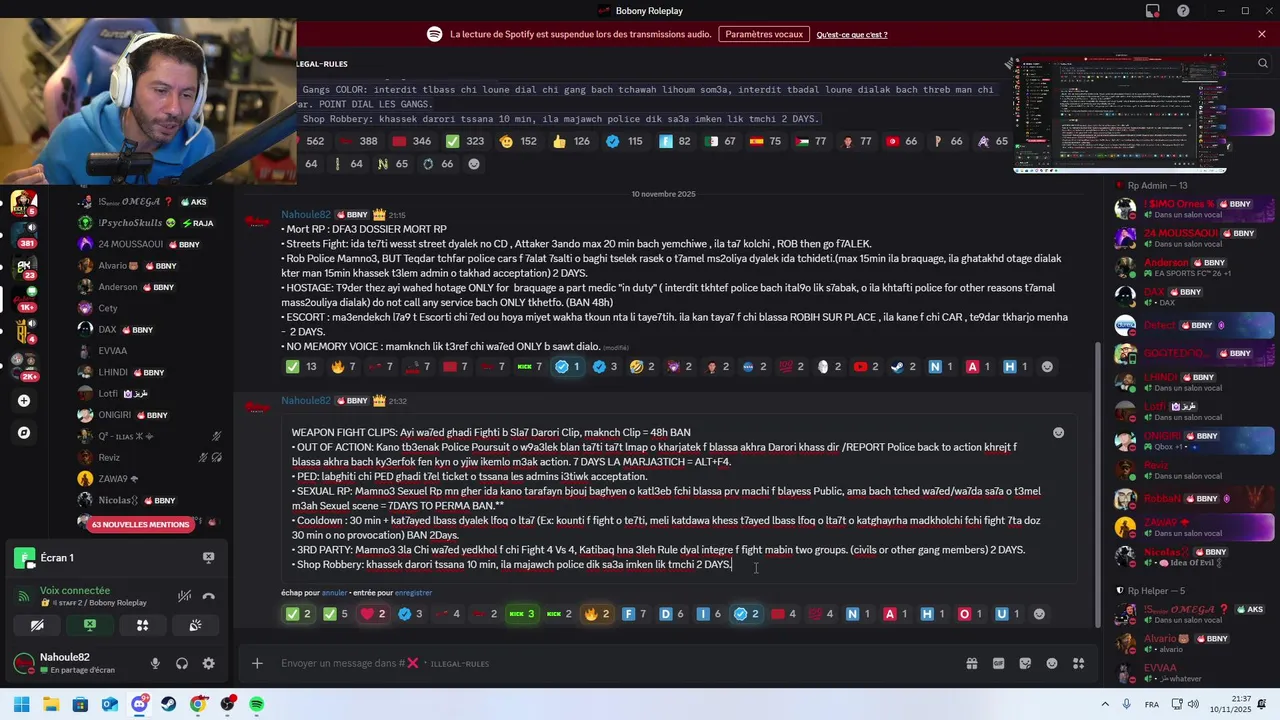Toggle headphone deafen in user panel

point(182,663)
